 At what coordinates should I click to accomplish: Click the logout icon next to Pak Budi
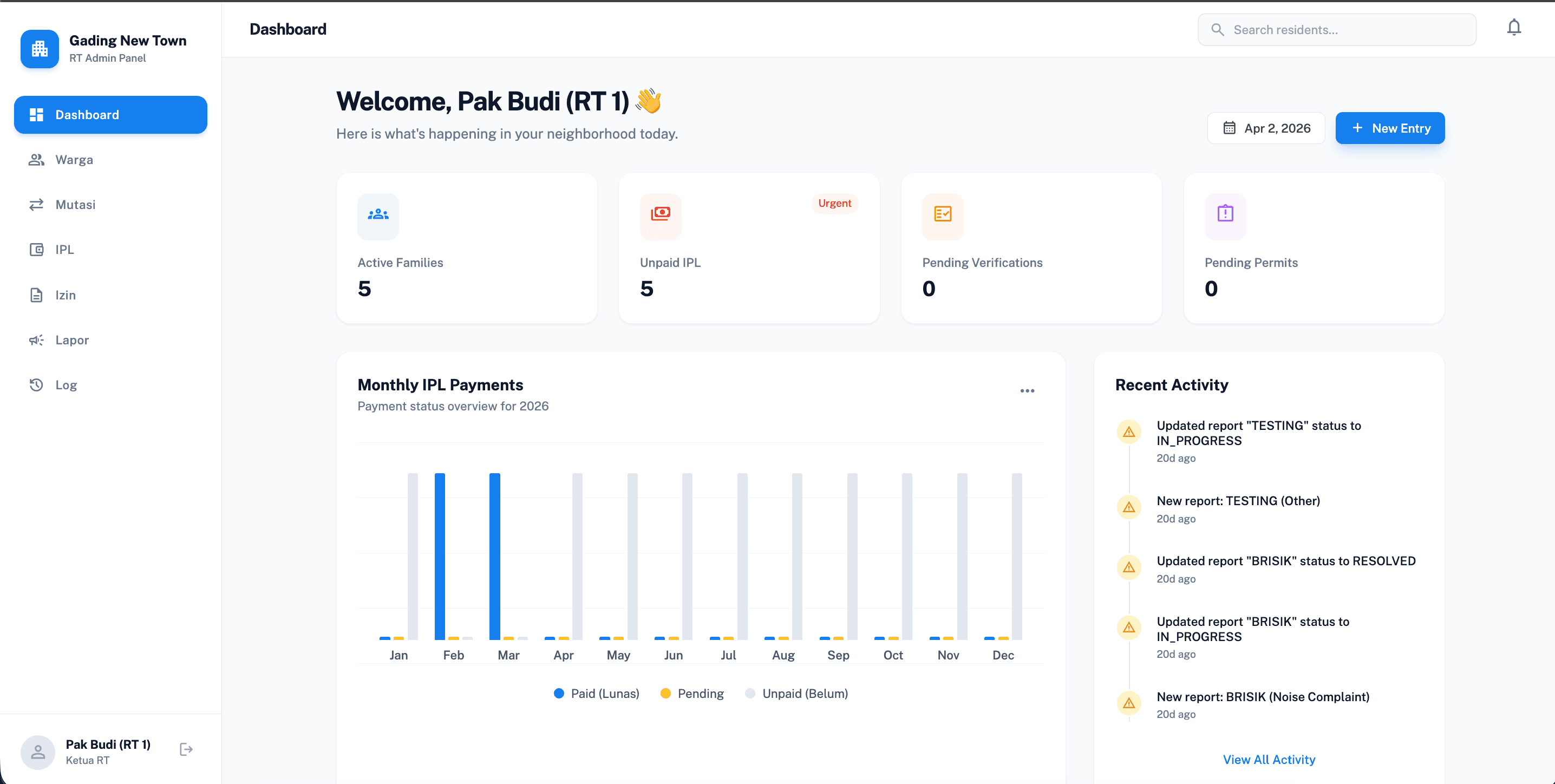point(185,749)
